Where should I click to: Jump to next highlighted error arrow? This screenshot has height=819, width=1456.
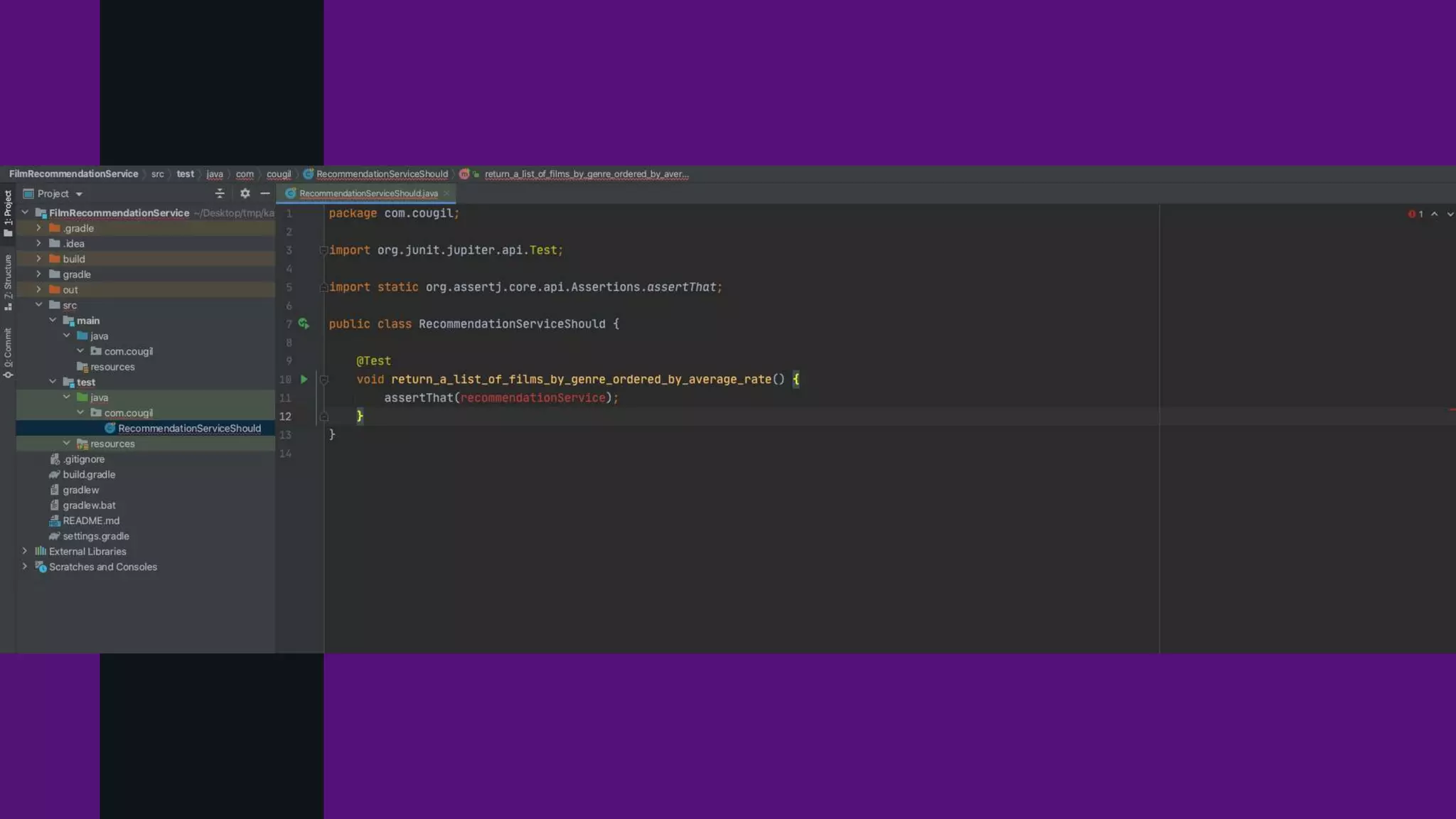tap(1450, 214)
